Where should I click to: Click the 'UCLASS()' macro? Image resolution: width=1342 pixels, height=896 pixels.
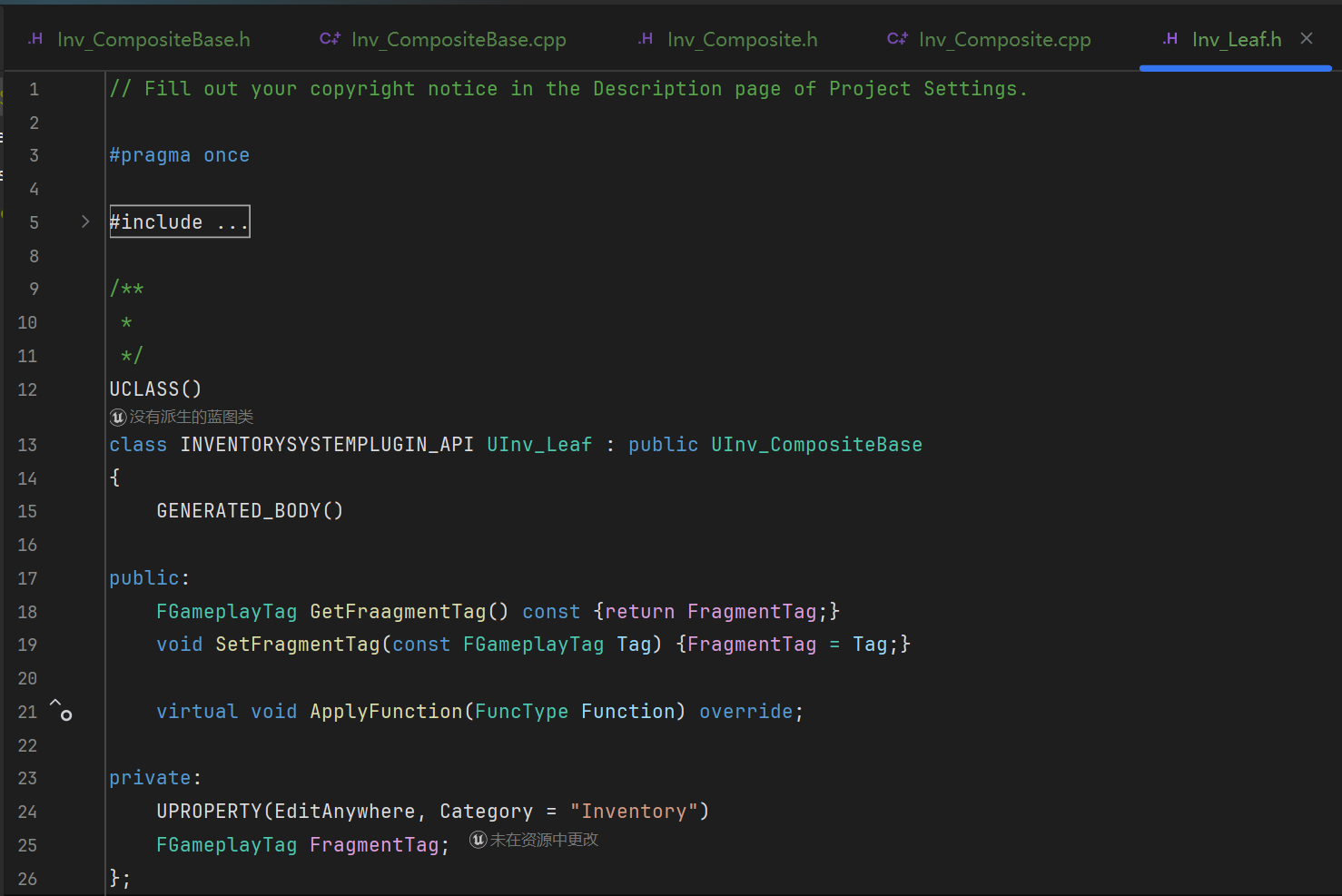155,389
